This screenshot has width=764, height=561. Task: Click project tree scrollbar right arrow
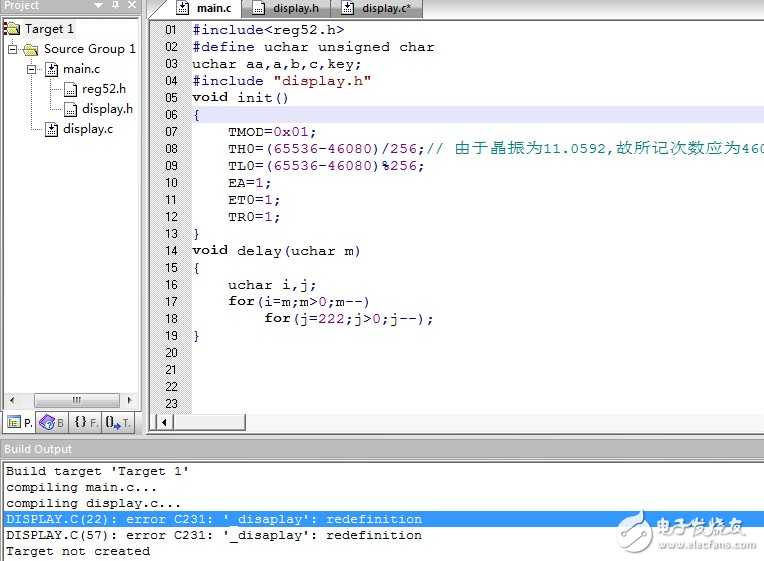tap(129, 400)
